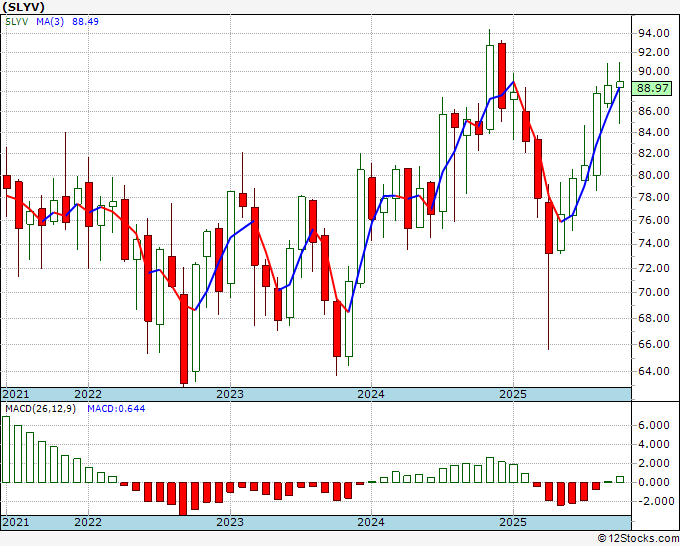Click the highlighted current price tag 88.97
680x546 pixels.
[653, 88]
